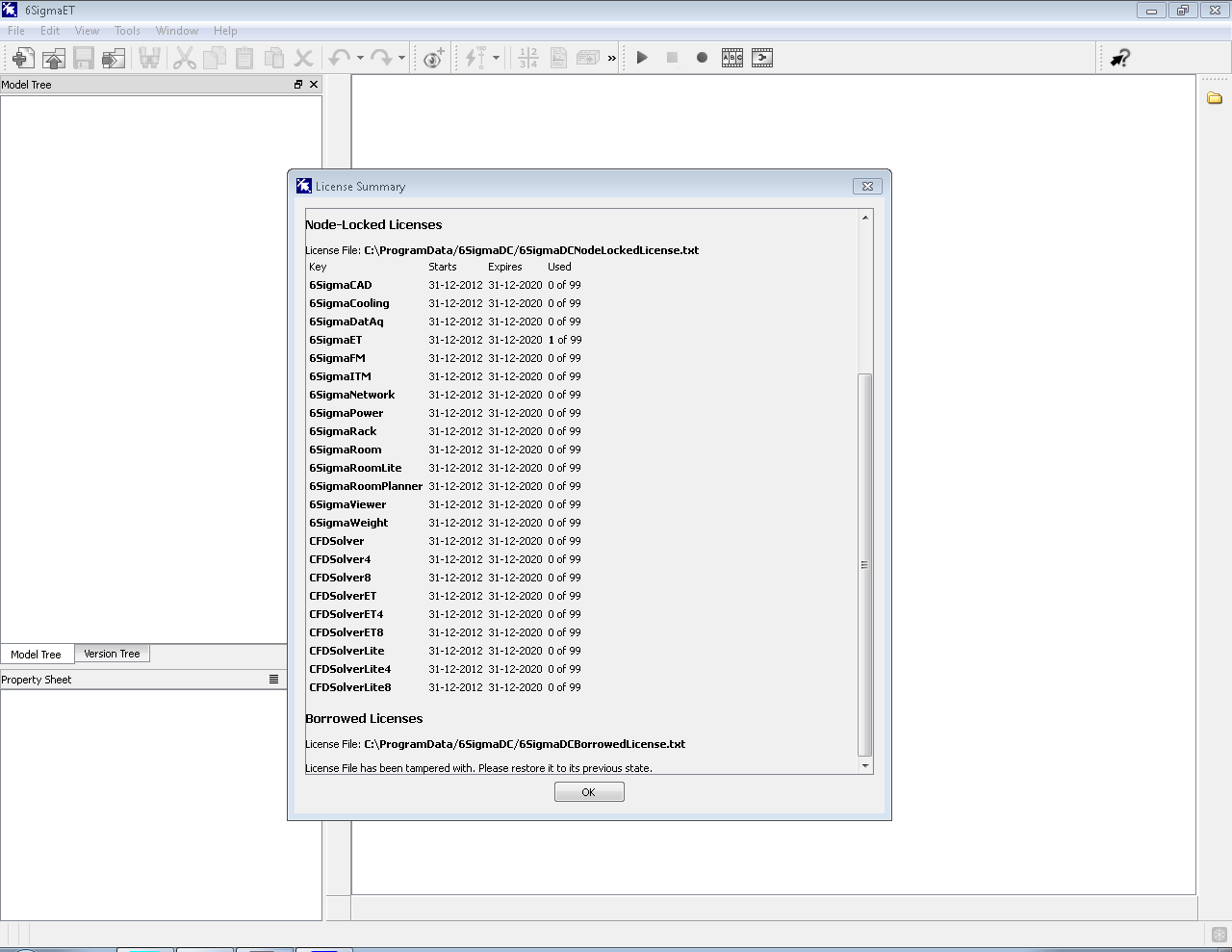Click the clipboard Paste icon
The width and height of the screenshot is (1232, 952).
tap(244, 58)
